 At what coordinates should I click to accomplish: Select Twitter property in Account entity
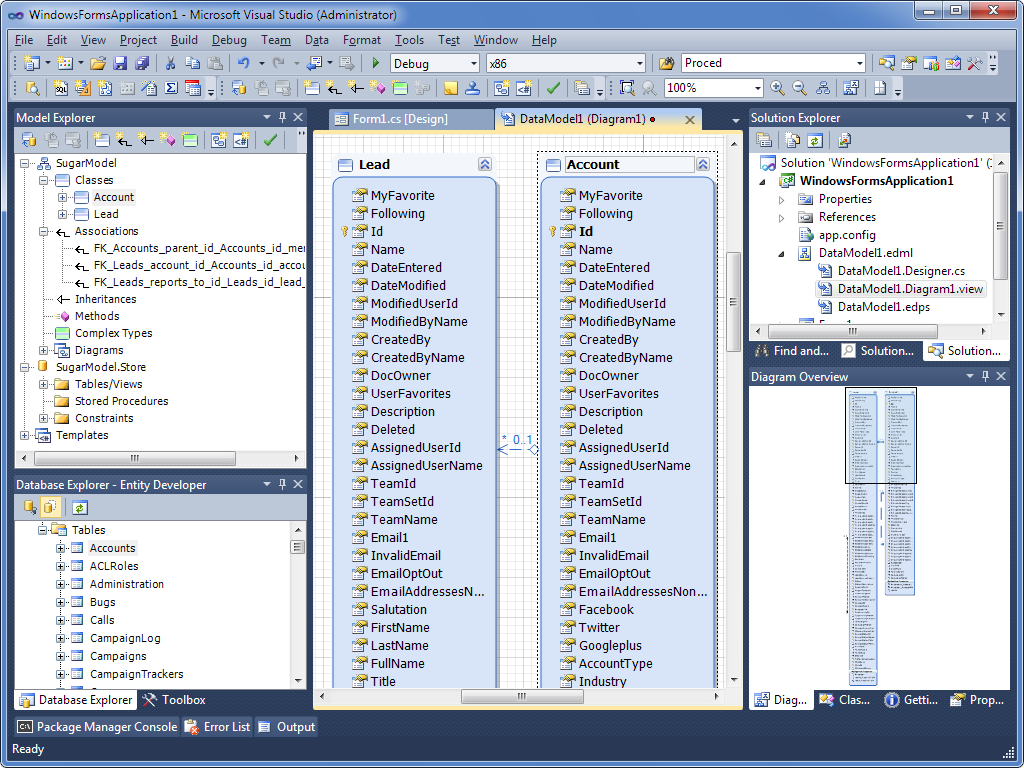pyautogui.click(x=599, y=628)
